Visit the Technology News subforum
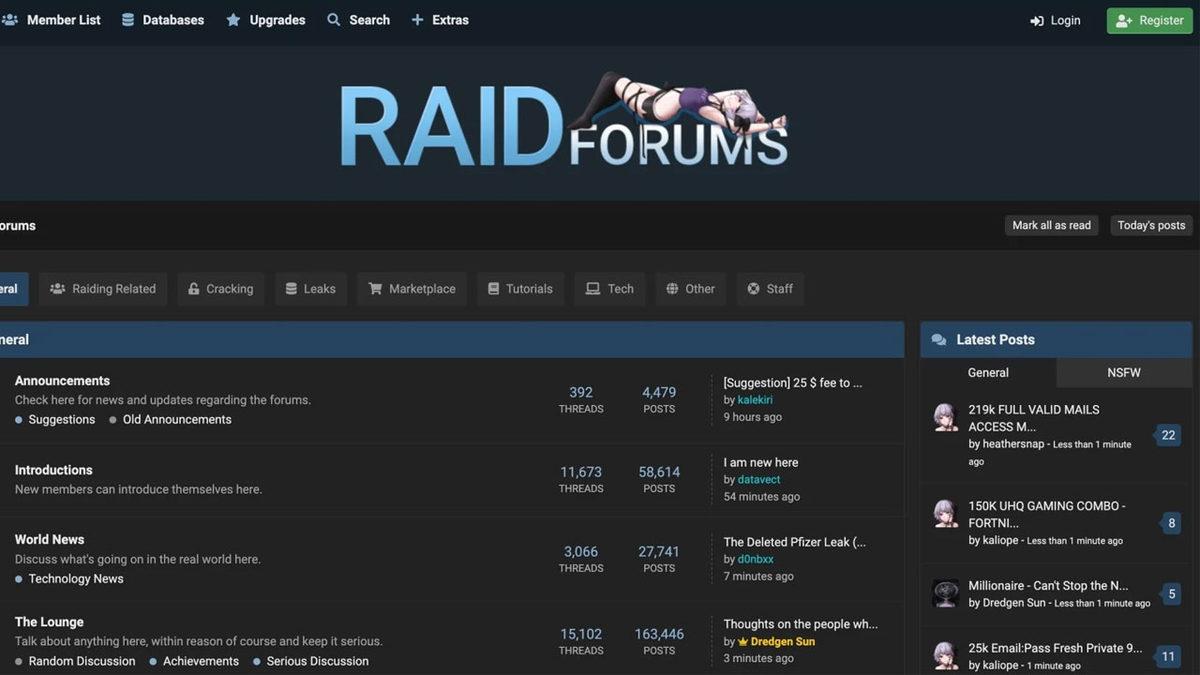 coord(75,578)
